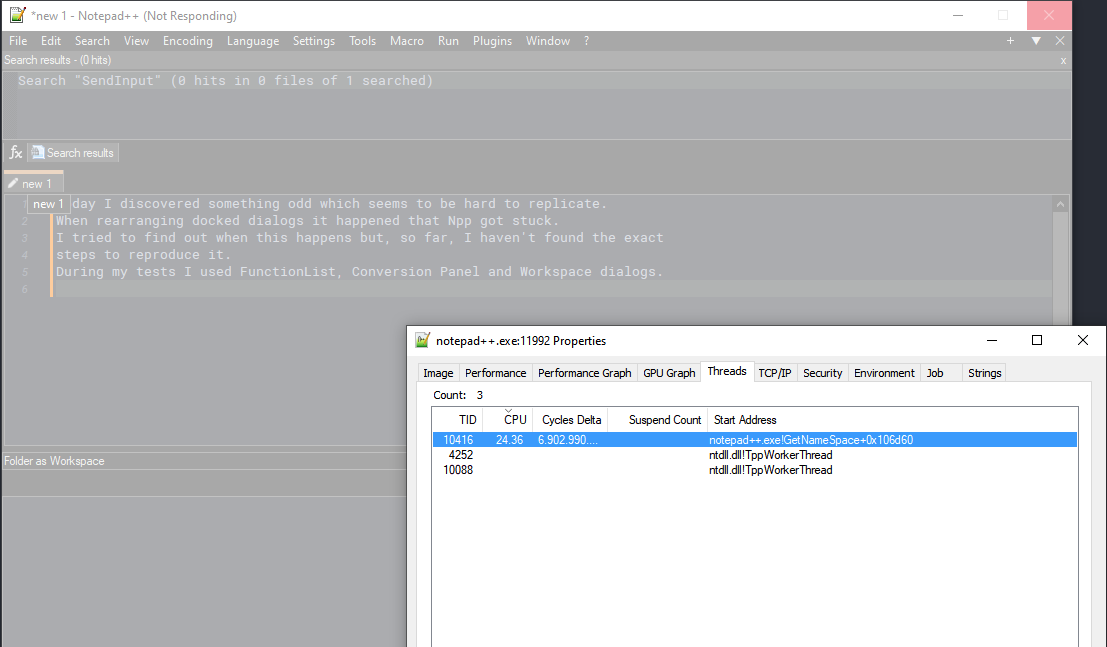1107x647 pixels.
Task: Minimize the Properties window
Action: click(x=992, y=340)
